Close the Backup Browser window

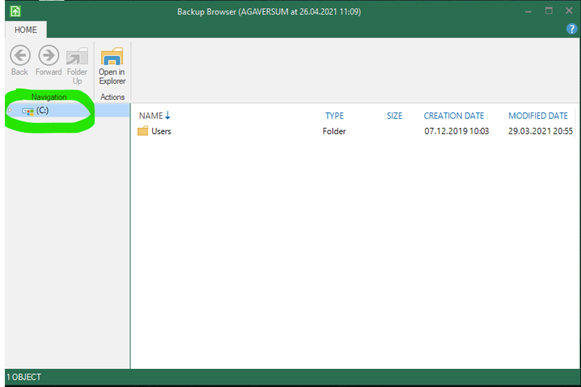569,11
